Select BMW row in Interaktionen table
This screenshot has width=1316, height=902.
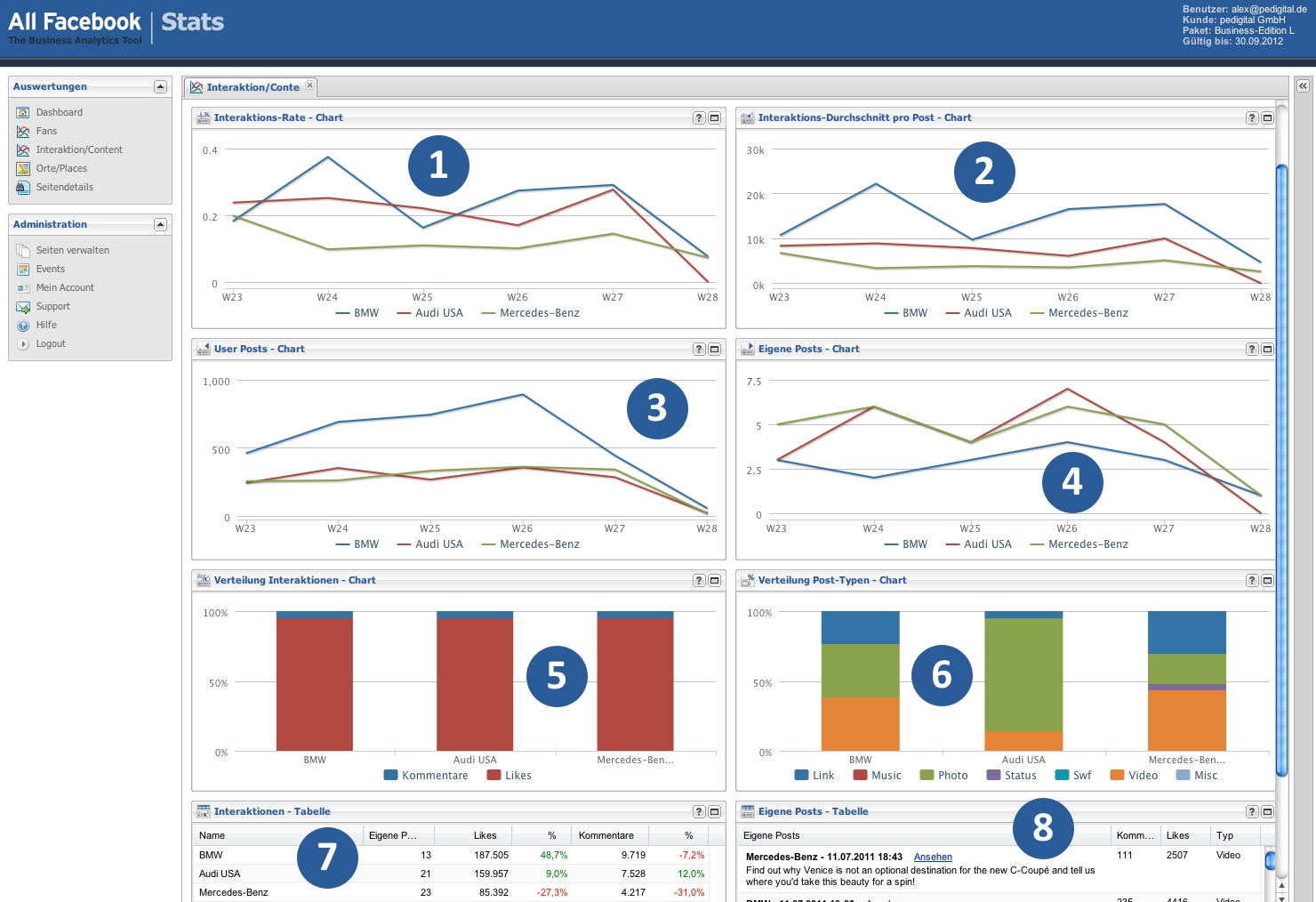451,855
